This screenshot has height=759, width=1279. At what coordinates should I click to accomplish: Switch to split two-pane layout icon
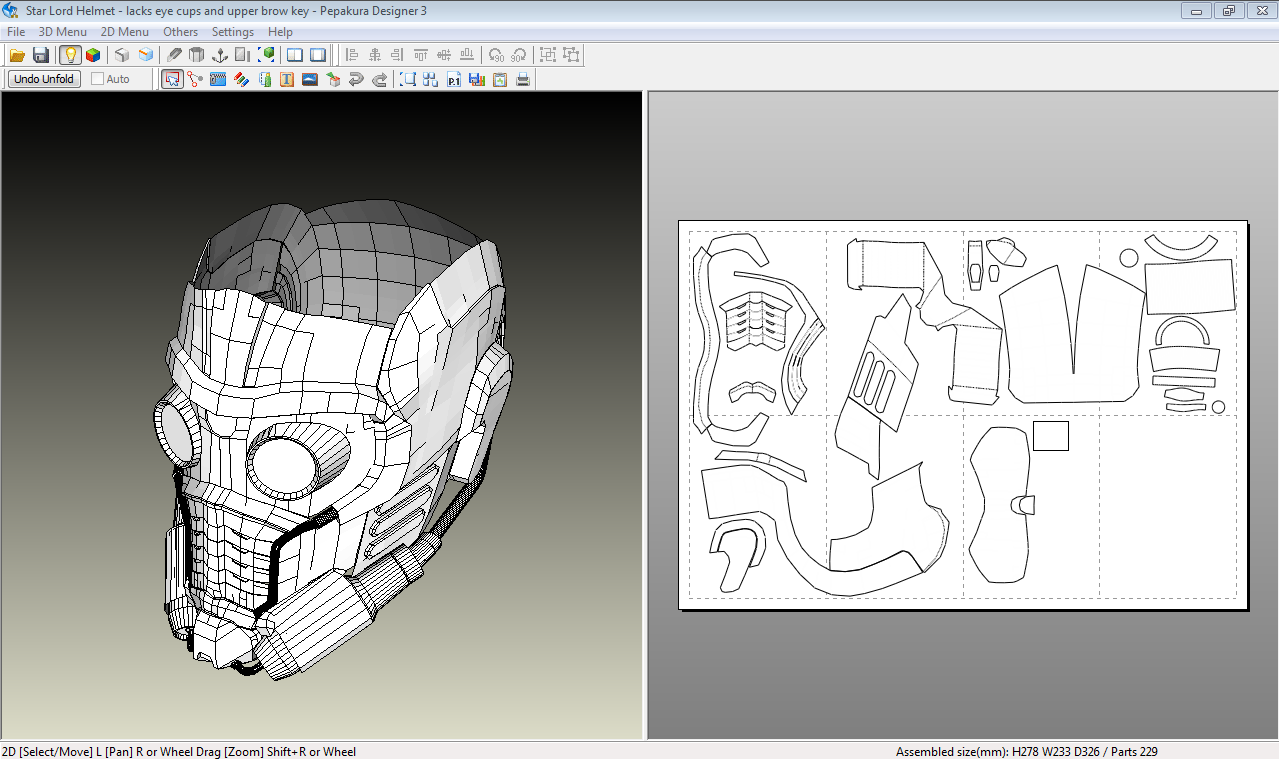coord(295,55)
